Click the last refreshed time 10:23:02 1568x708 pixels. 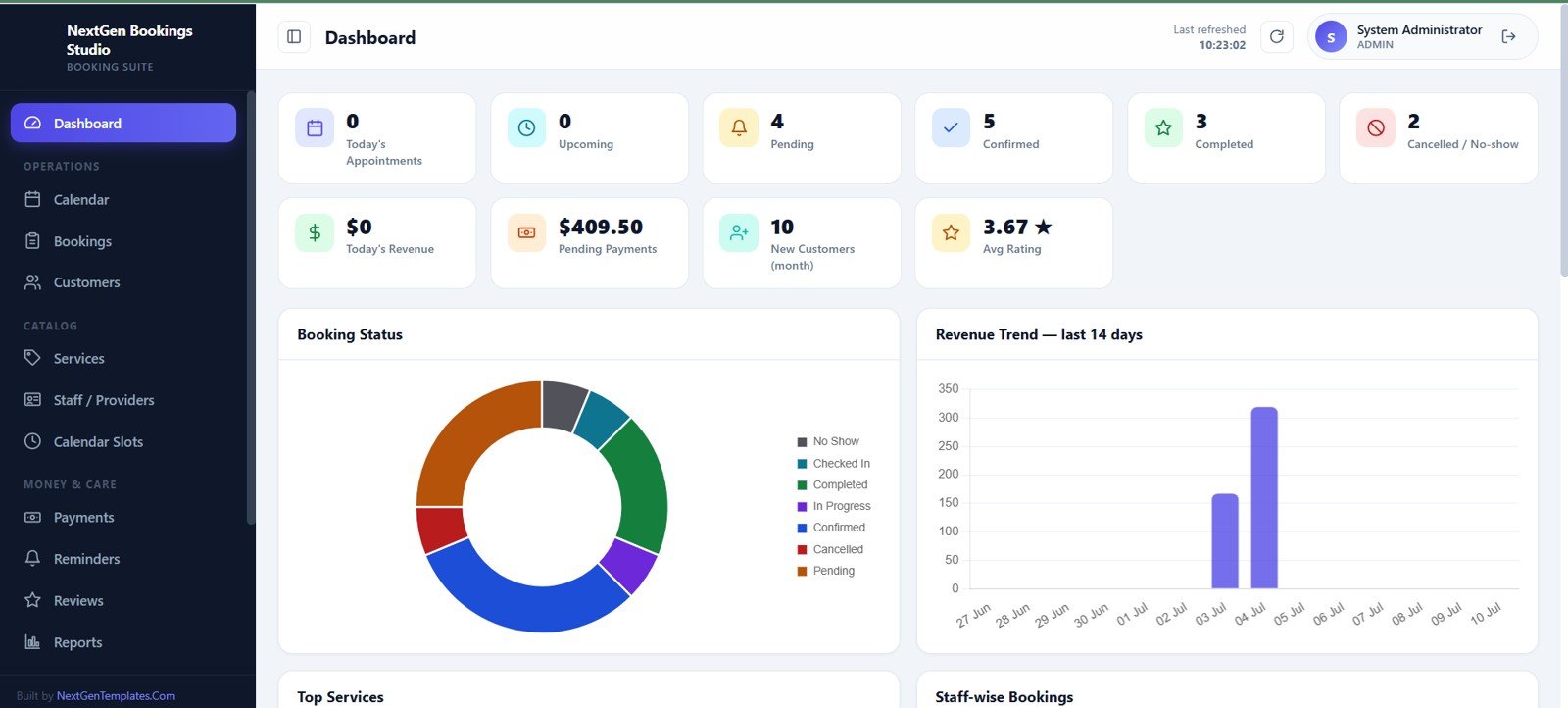coord(1222,45)
